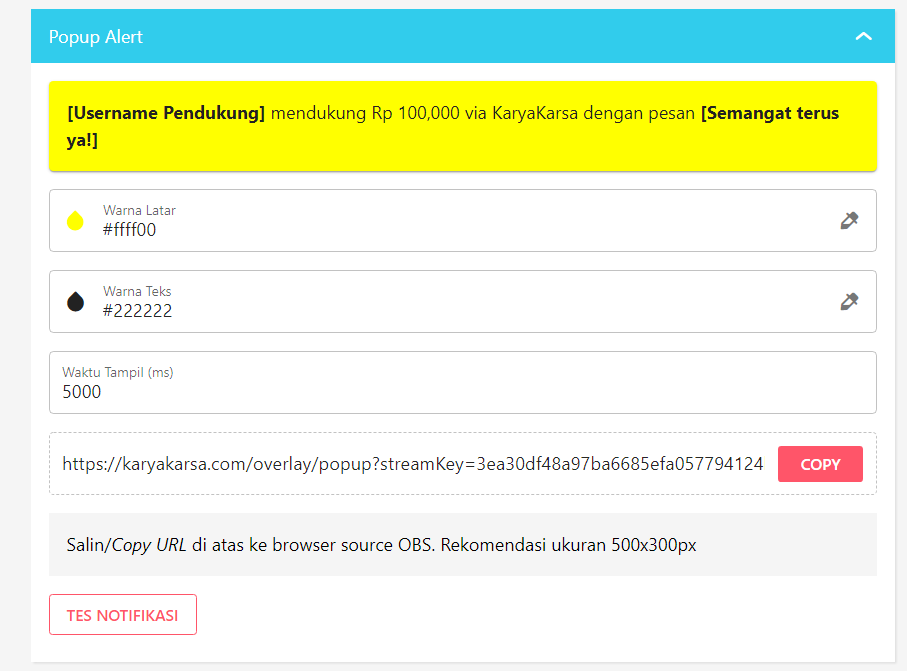This screenshot has height=671, width=907.
Task: Select the karyakarsa overlay popup URL text
Action: tap(412, 464)
